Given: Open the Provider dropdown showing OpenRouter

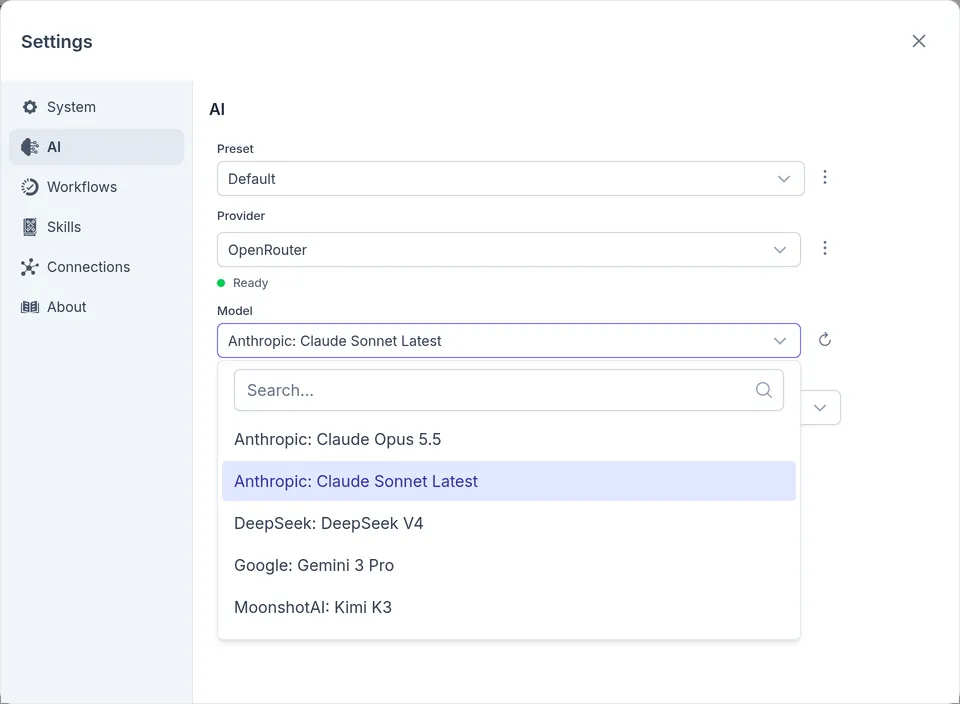Looking at the screenshot, I should (509, 250).
